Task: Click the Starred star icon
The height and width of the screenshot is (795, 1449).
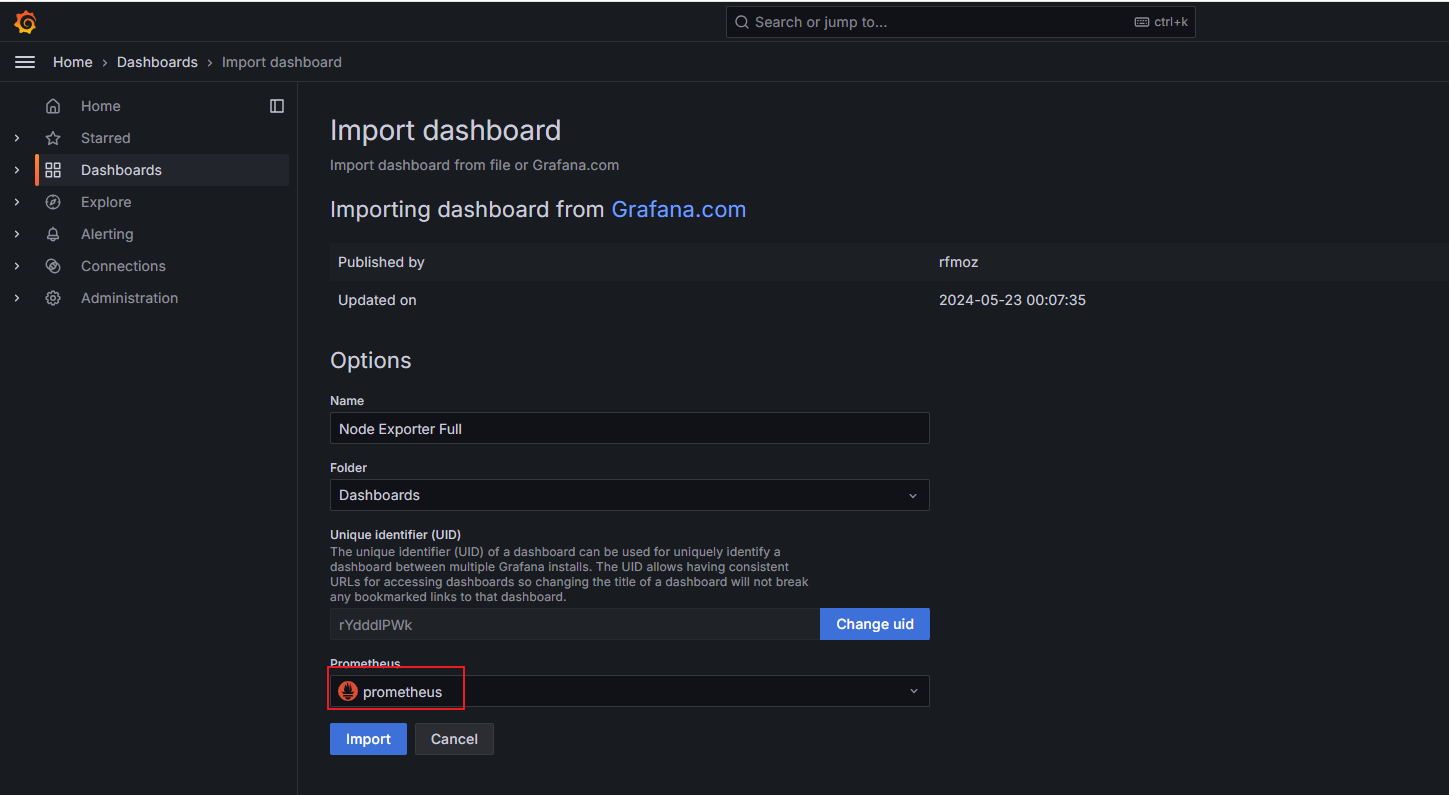Action: click(x=53, y=138)
